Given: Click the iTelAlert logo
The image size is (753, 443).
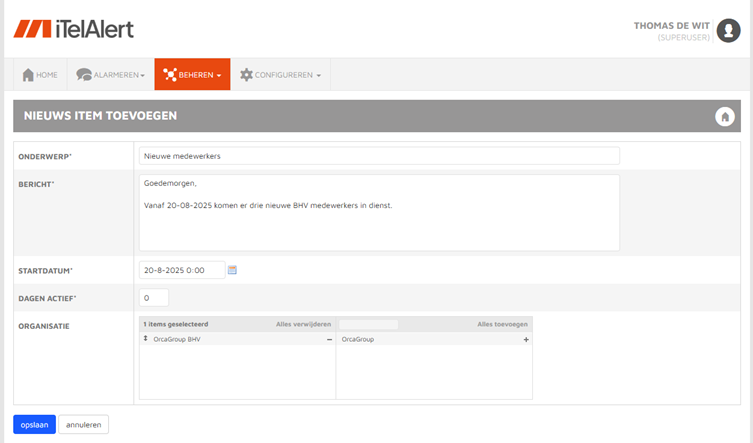Looking at the screenshot, I should pos(73,29).
